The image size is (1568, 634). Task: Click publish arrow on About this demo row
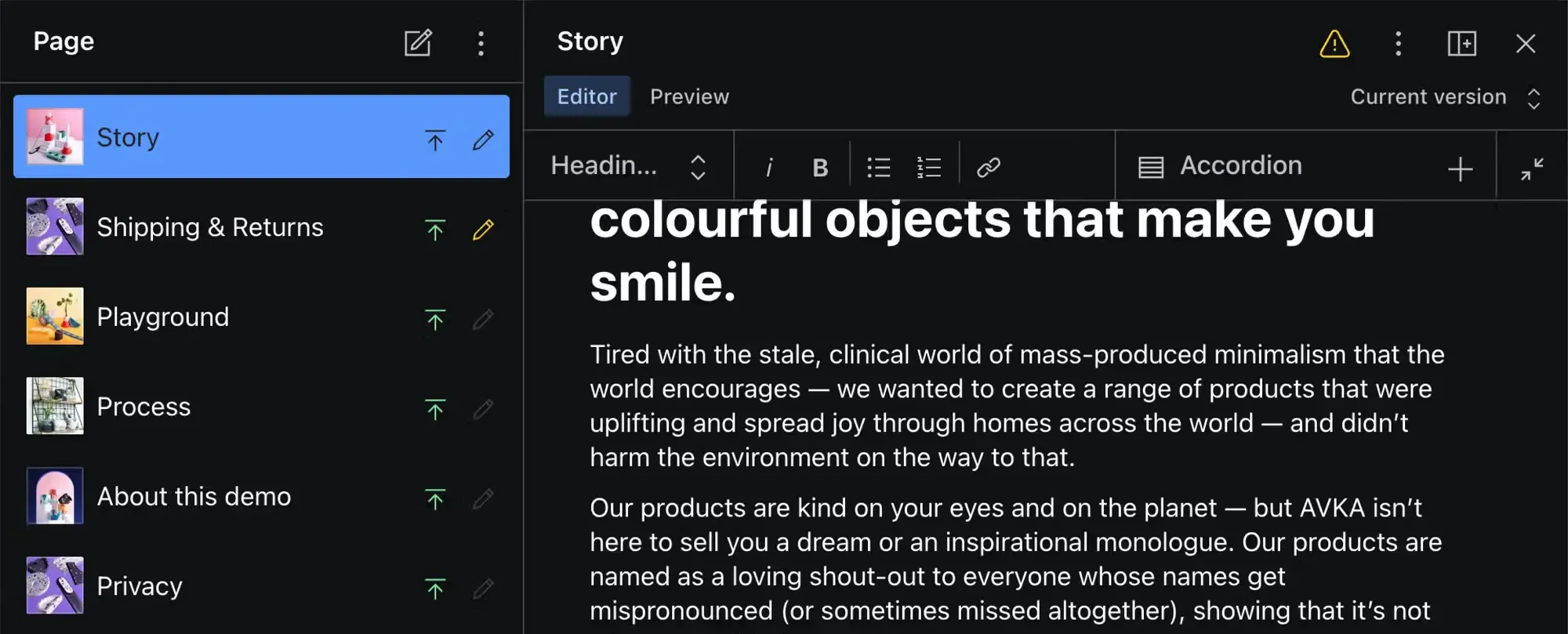[435, 499]
